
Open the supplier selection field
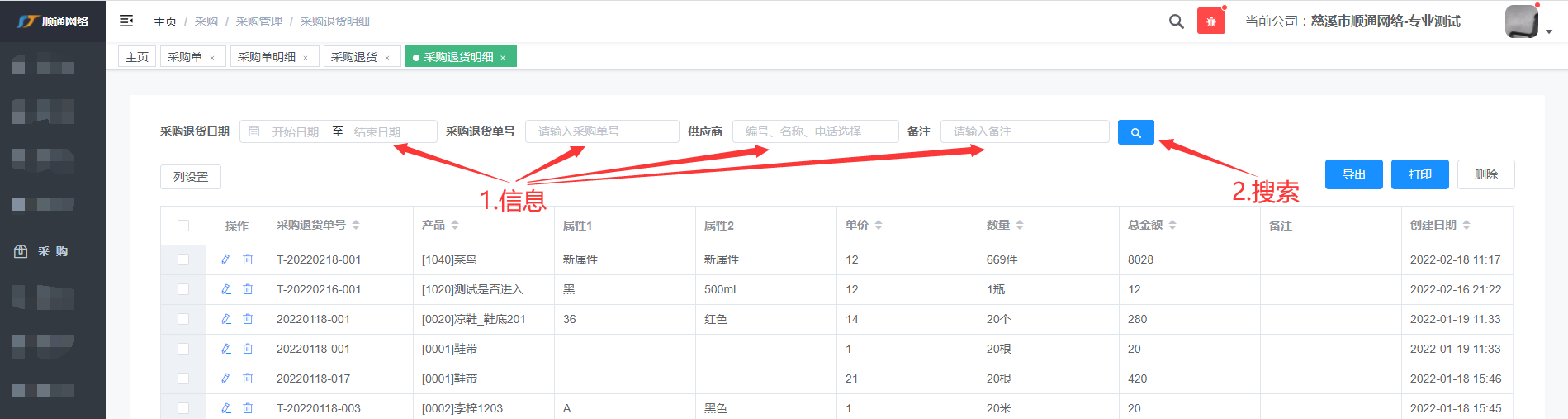click(815, 131)
